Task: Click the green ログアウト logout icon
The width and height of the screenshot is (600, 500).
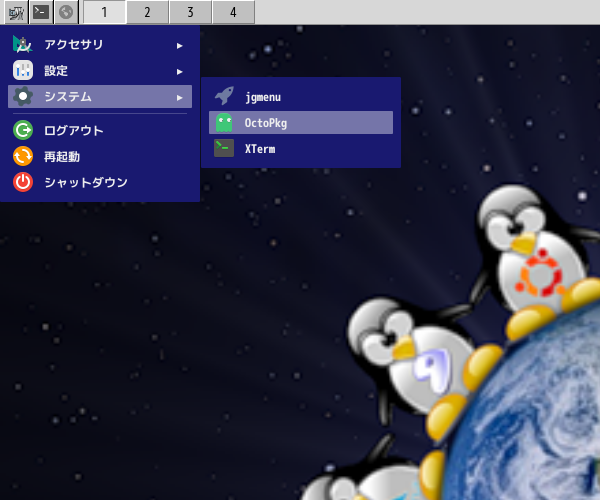Action: pyautogui.click(x=23, y=130)
